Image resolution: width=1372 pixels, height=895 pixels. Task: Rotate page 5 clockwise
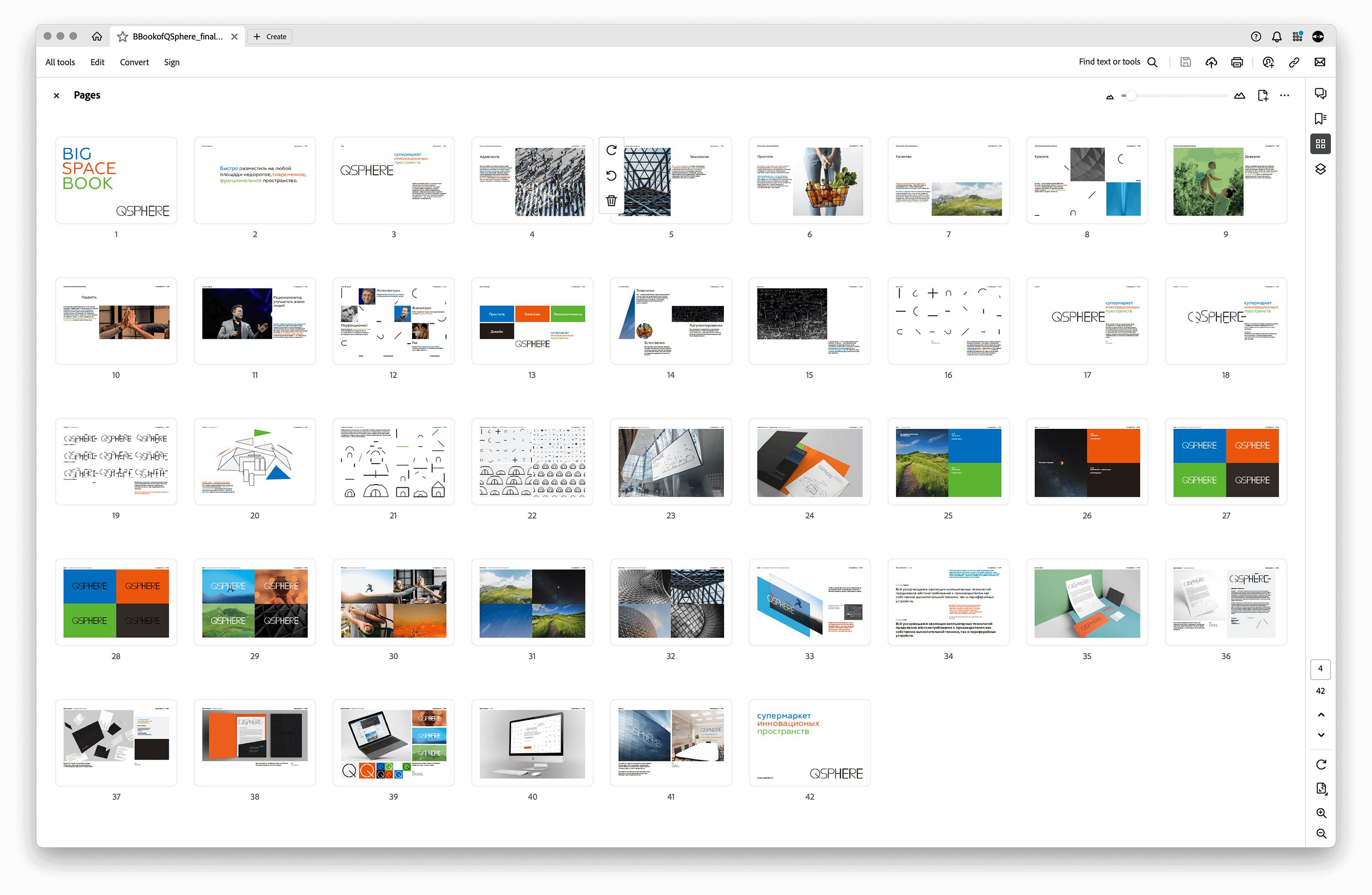pyautogui.click(x=611, y=150)
